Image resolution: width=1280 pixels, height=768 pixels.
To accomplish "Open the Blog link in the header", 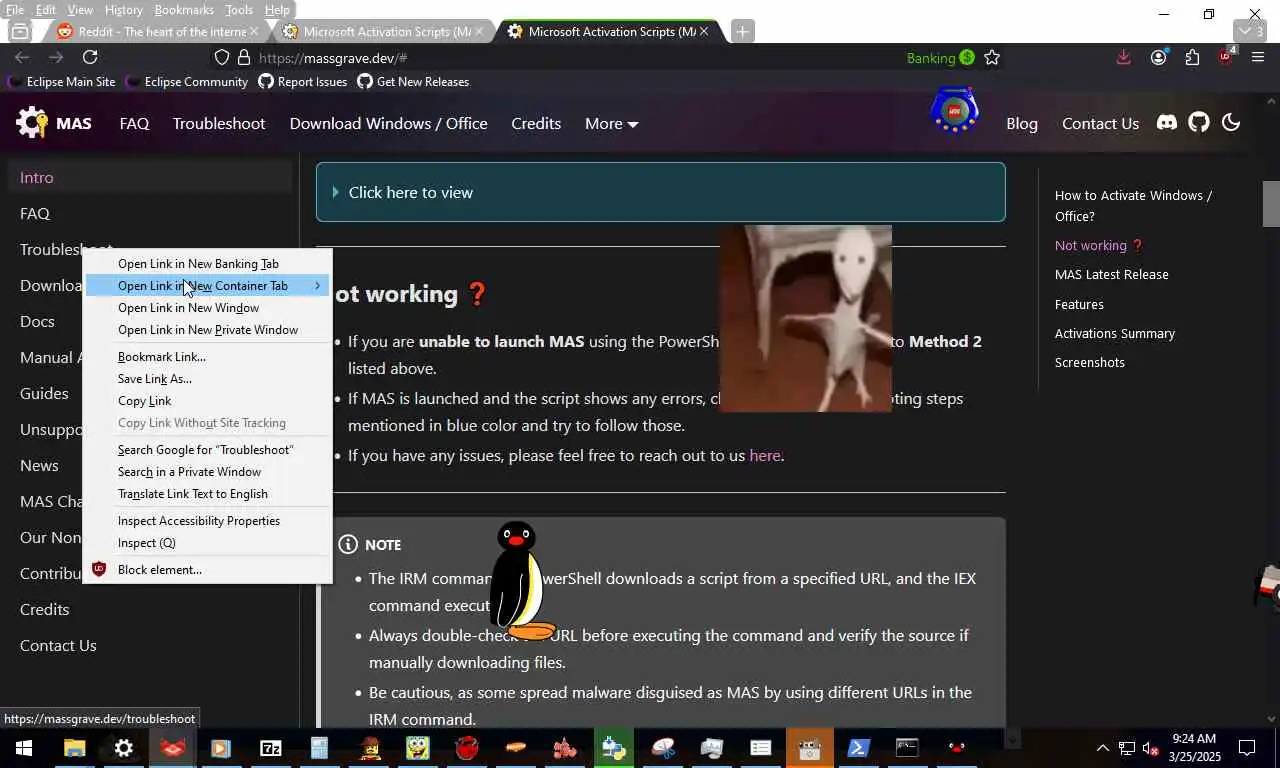I will point(1022,124).
